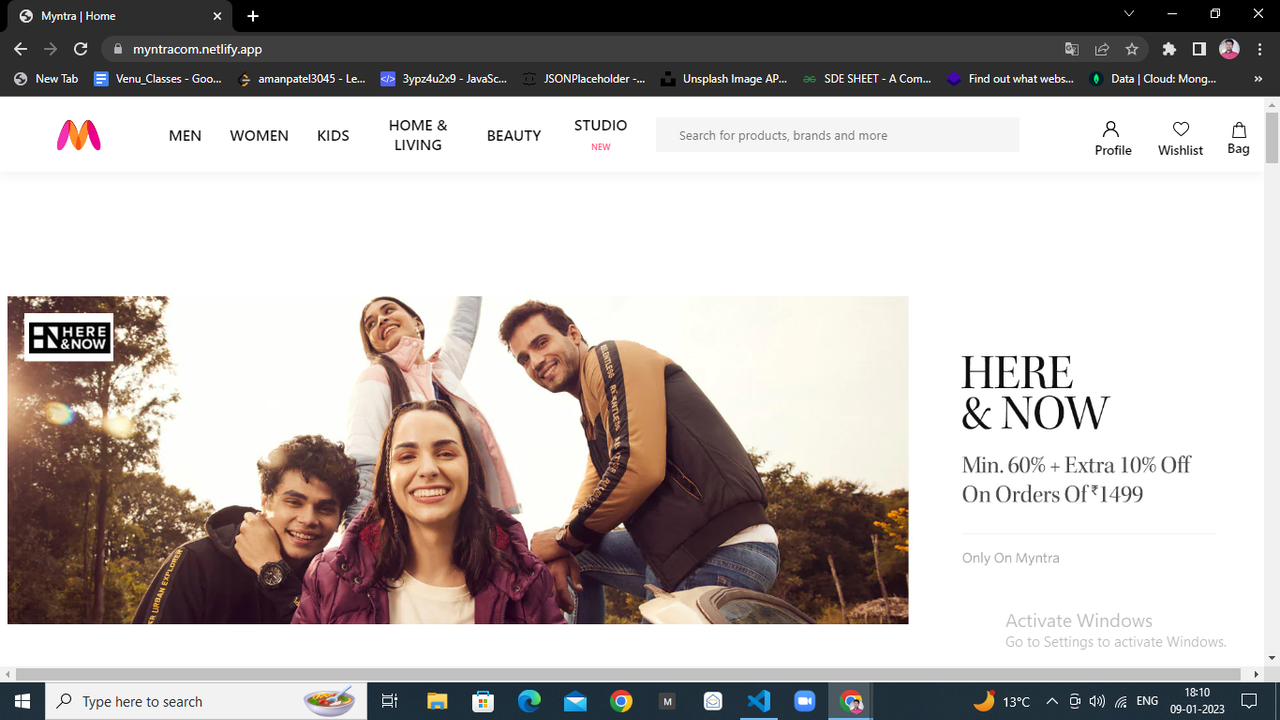Go back with browser back arrow
This screenshot has height=720, width=1280.
pyautogui.click(x=20, y=49)
